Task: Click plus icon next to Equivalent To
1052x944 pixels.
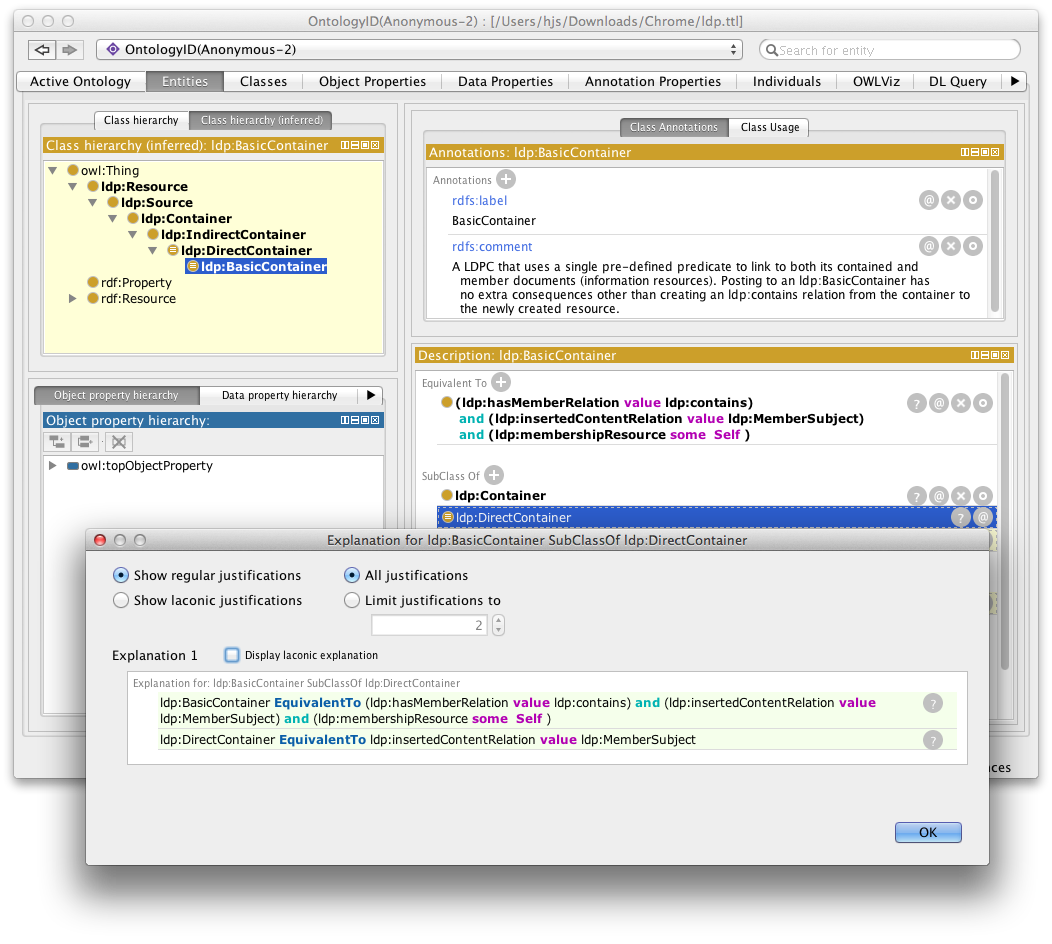Action: (501, 382)
